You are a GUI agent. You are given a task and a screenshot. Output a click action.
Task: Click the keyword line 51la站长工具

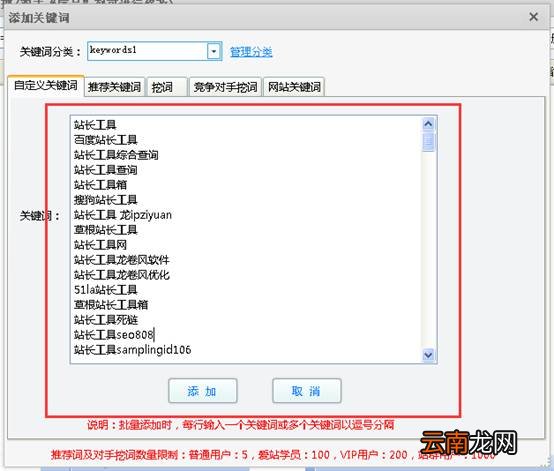coord(106,290)
